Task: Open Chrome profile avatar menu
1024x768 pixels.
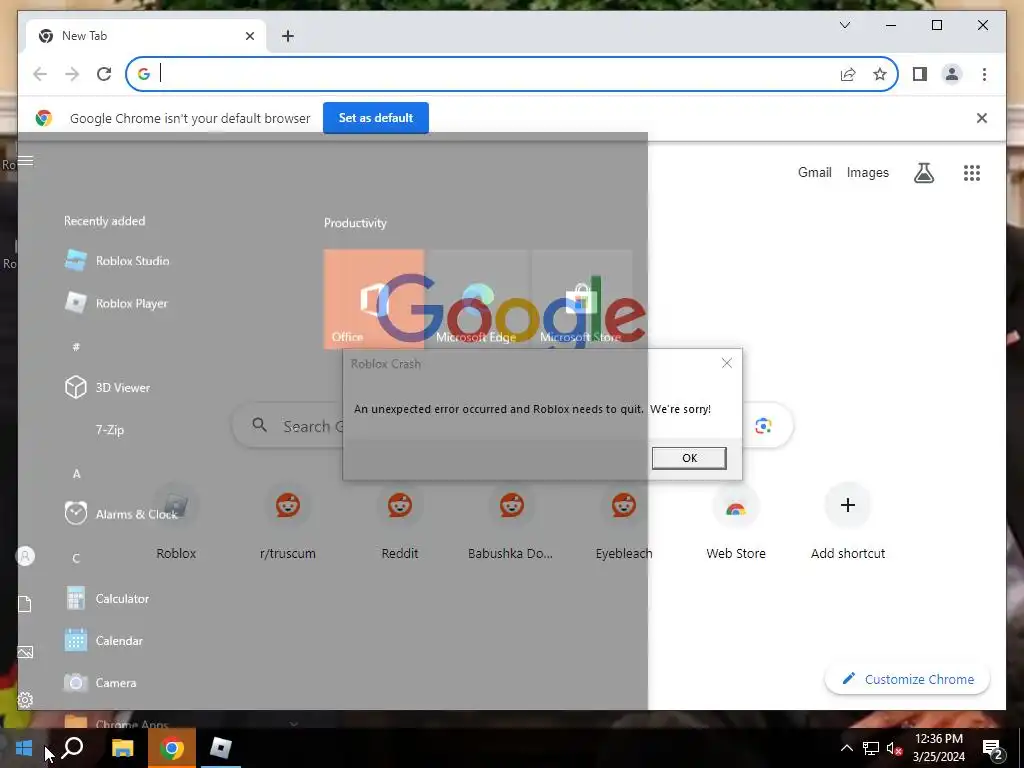Action: [952, 74]
